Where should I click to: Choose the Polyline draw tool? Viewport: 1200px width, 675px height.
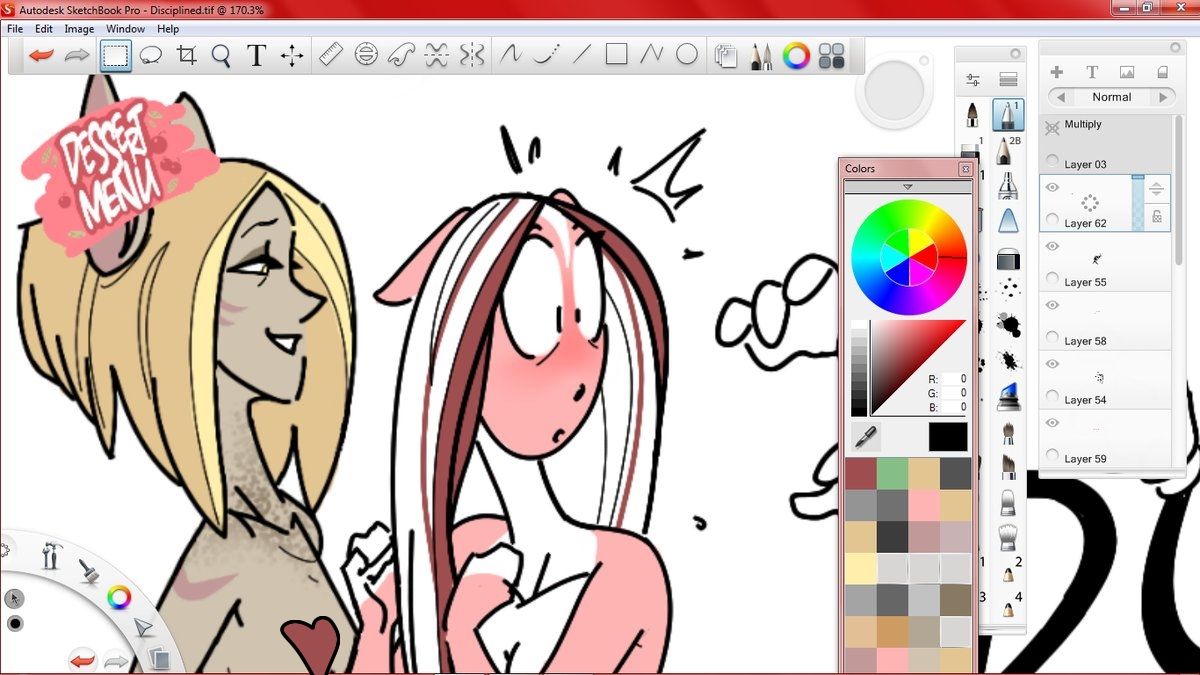[x=651, y=55]
